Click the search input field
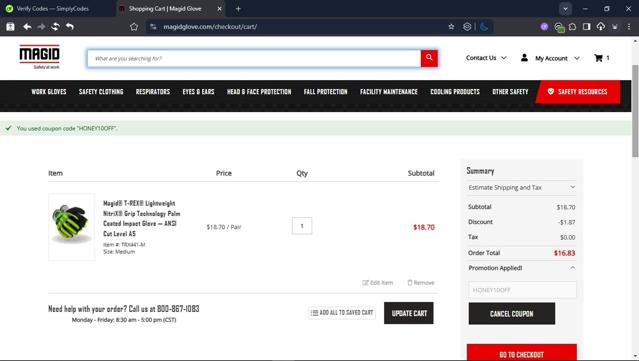Viewport: 639px width, 361px height. pyautogui.click(x=254, y=59)
